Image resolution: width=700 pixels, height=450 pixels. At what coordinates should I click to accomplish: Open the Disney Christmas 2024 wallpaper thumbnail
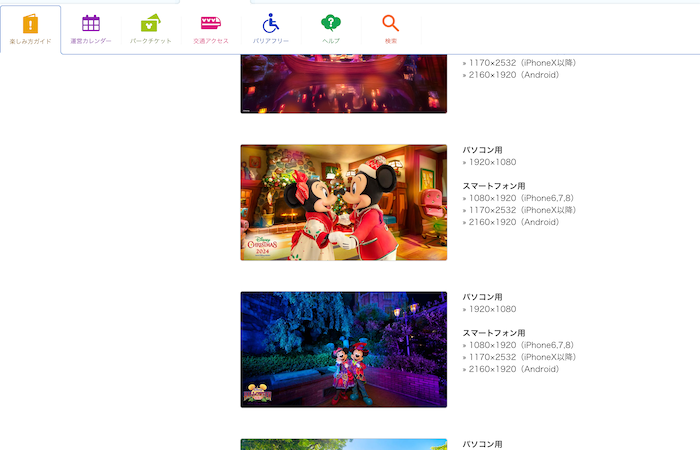point(344,202)
